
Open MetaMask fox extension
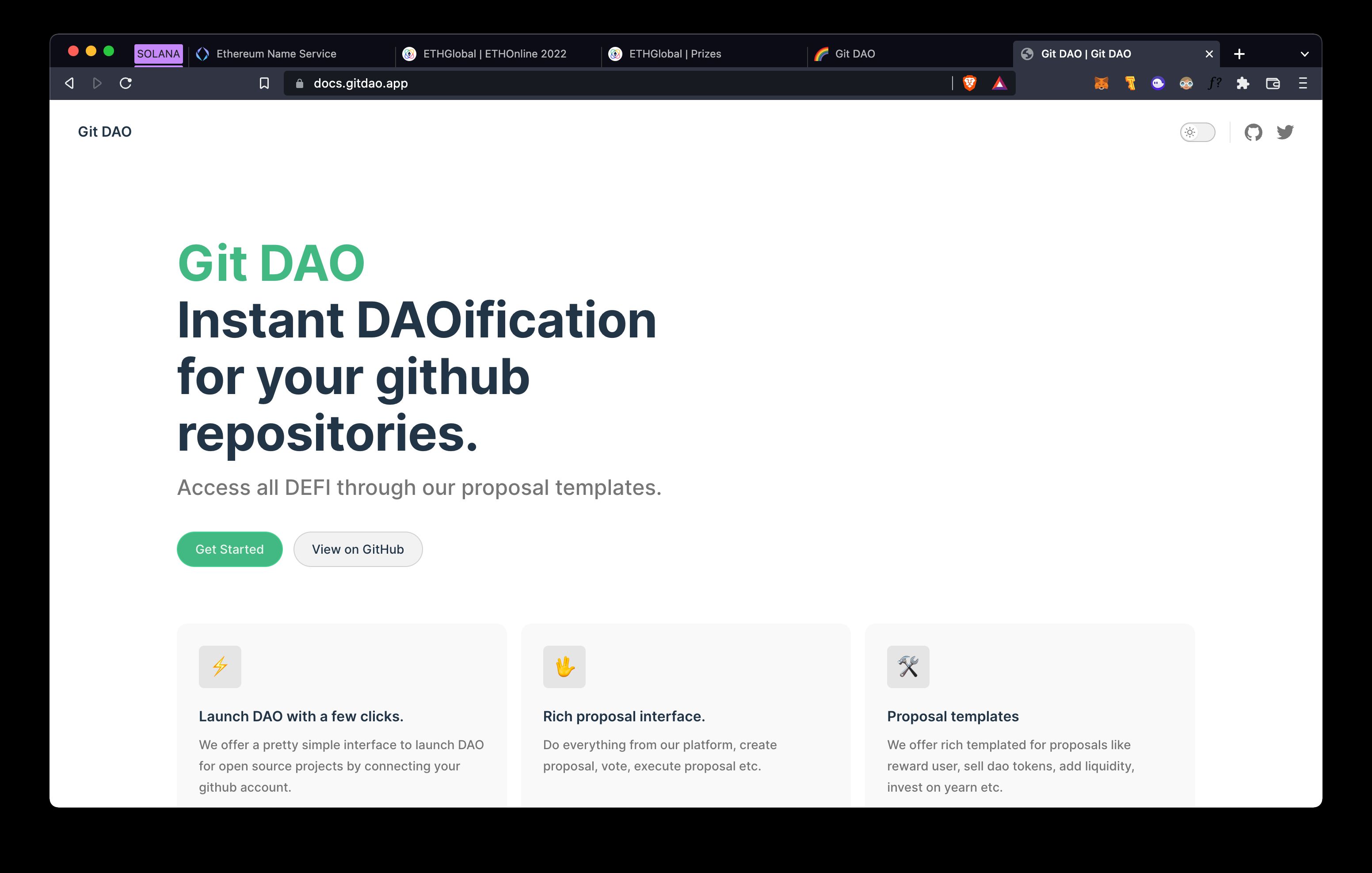pos(1101,84)
